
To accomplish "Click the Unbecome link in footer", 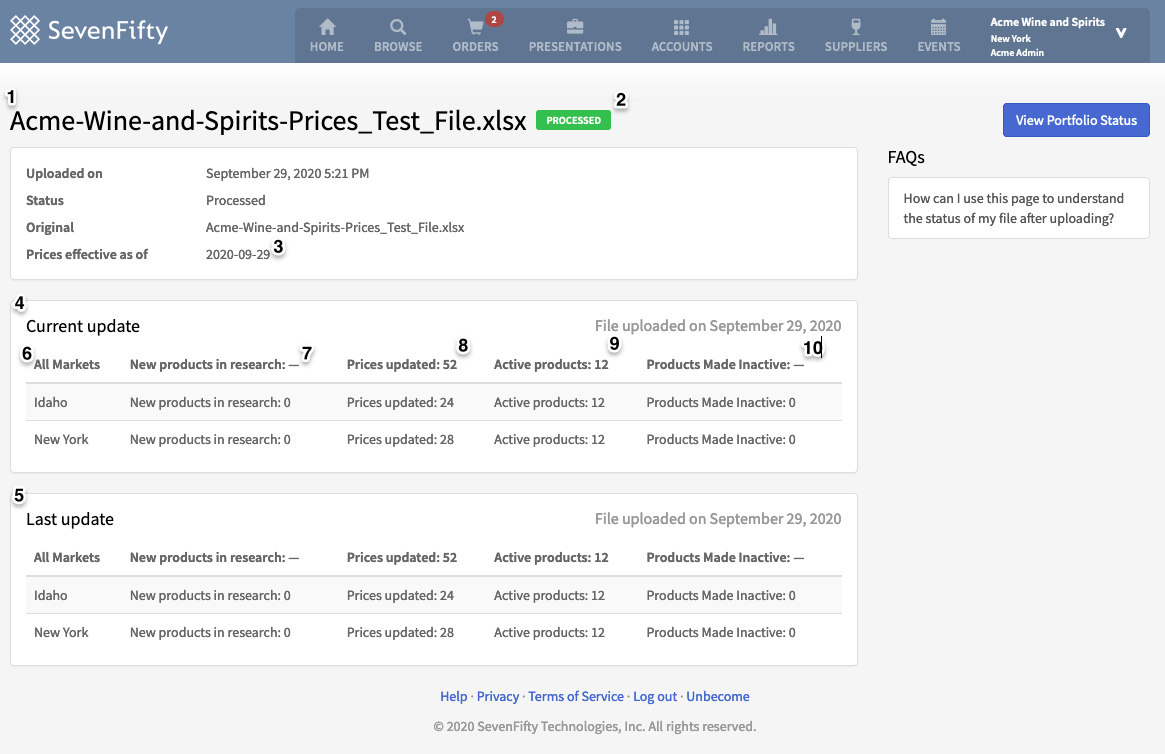I will [717, 696].
